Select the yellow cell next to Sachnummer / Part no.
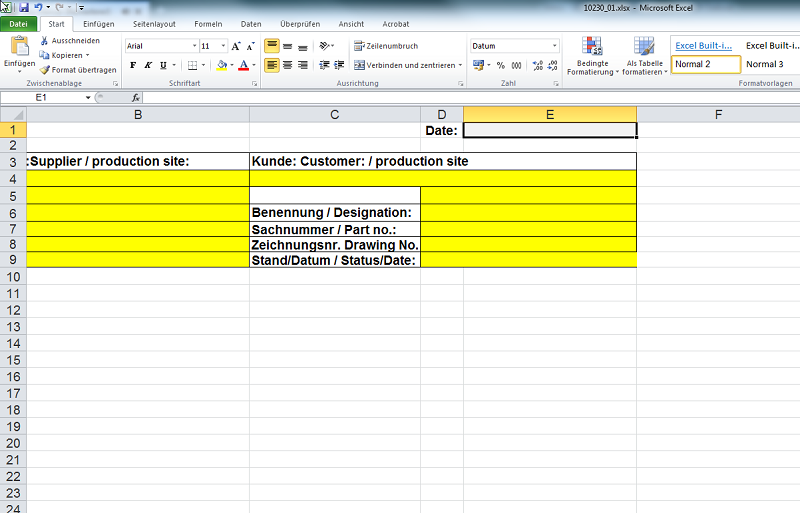800x513 pixels. (x=528, y=229)
